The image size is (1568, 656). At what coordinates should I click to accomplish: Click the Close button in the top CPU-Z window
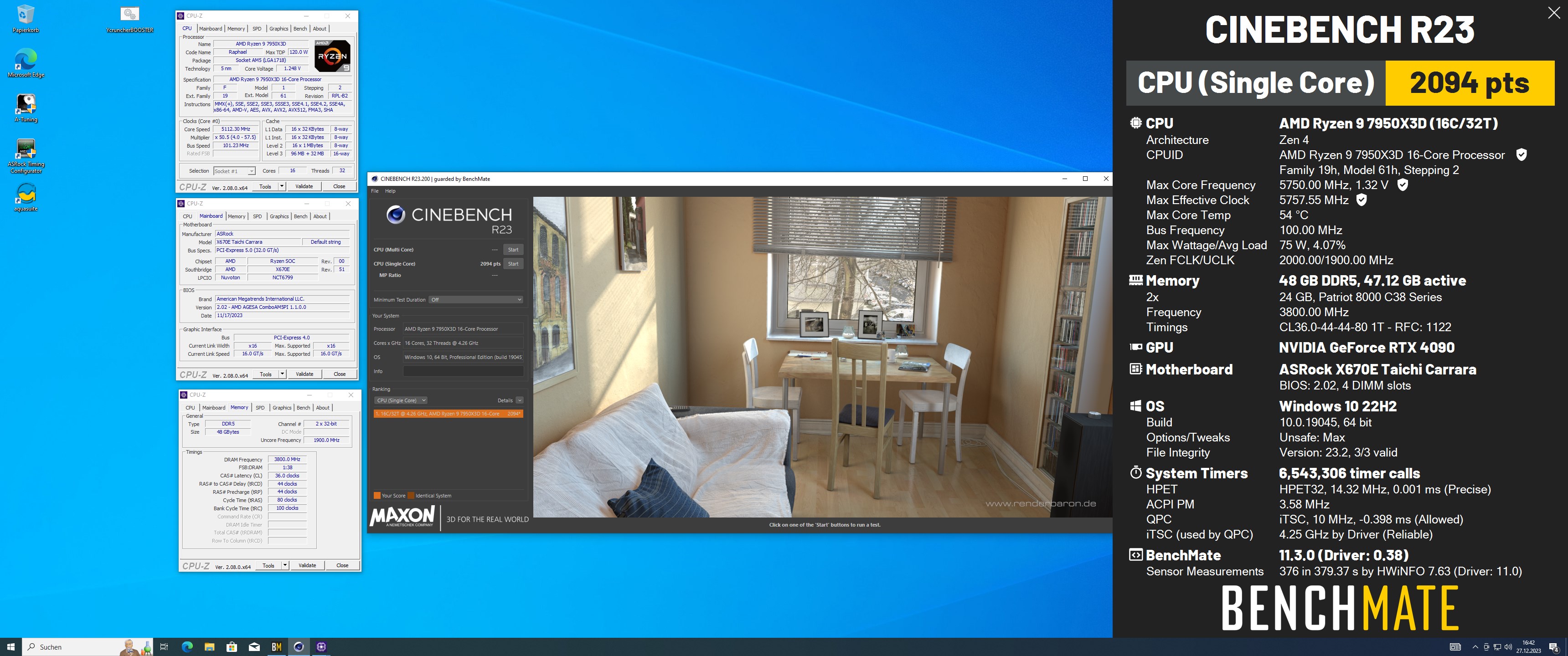click(x=339, y=186)
